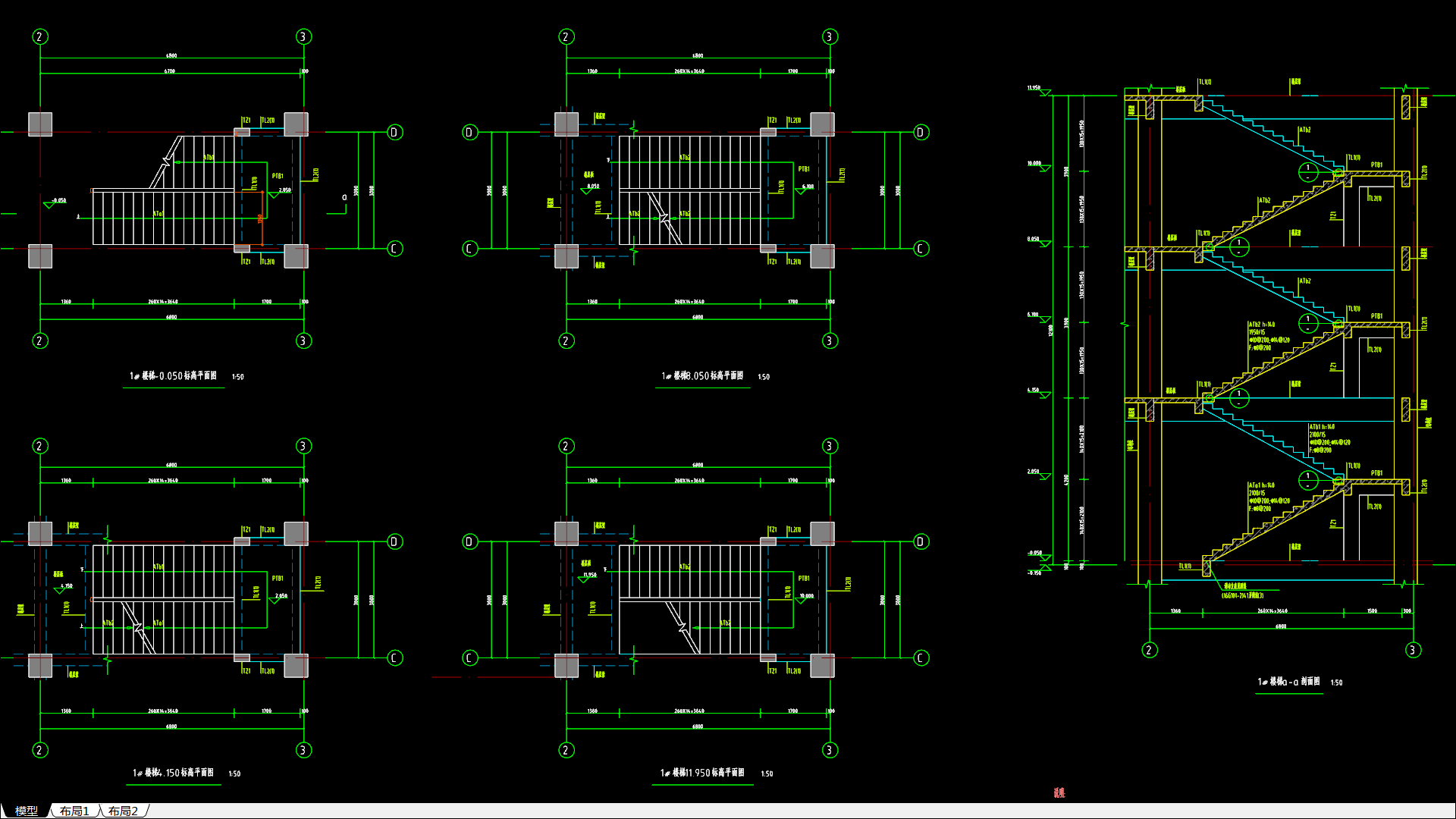Select the ATb2 h=140 annotation block

point(1269,336)
